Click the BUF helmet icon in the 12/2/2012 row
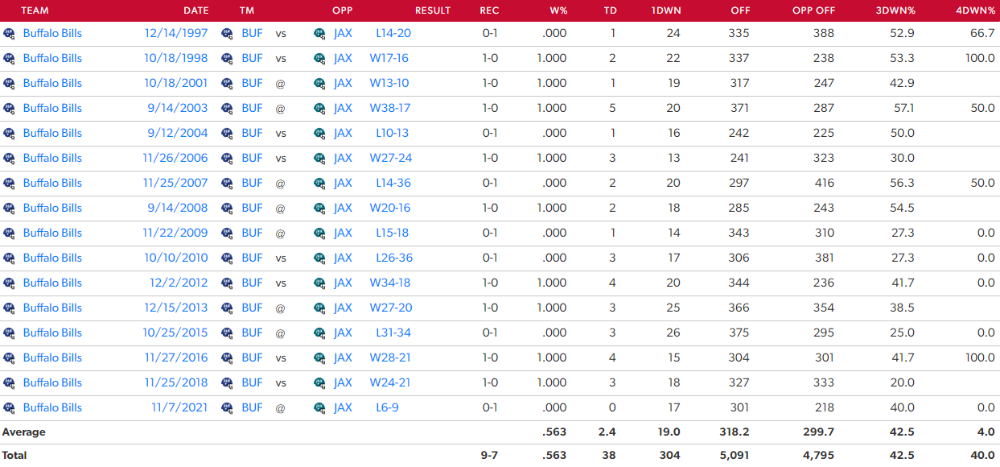This screenshot has width=1000, height=467. tap(227, 283)
